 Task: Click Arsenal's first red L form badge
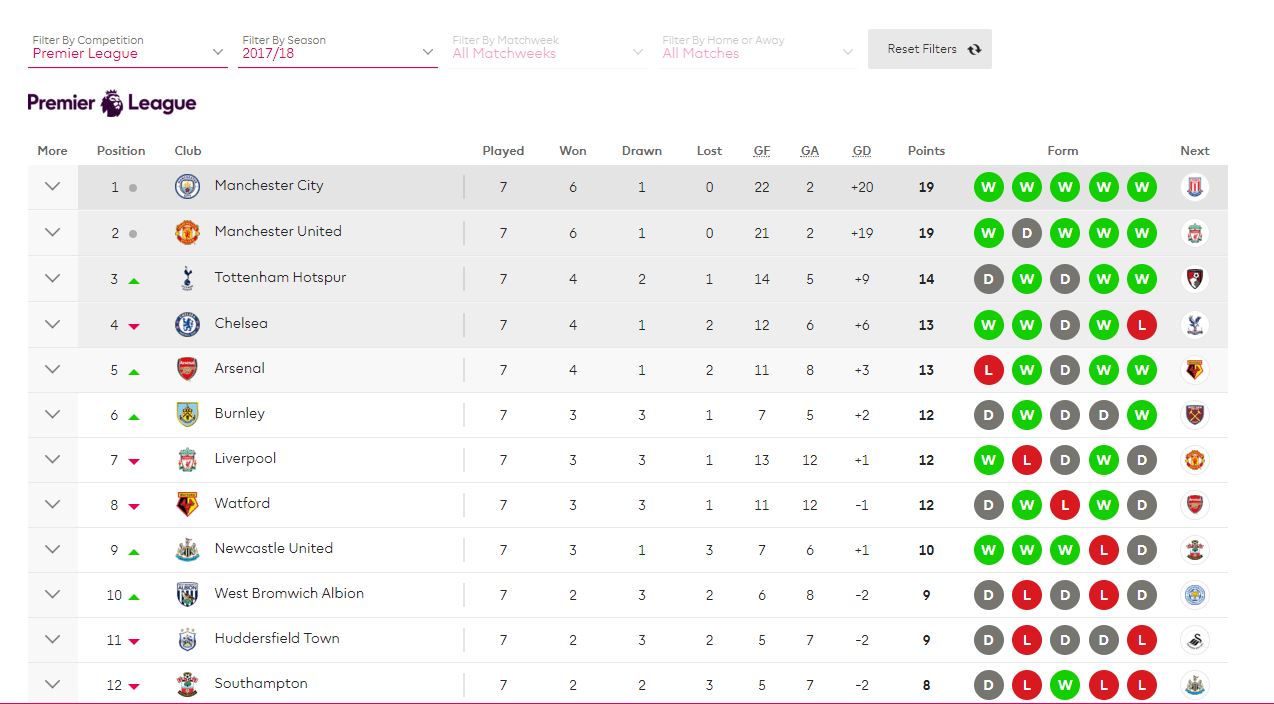(988, 370)
